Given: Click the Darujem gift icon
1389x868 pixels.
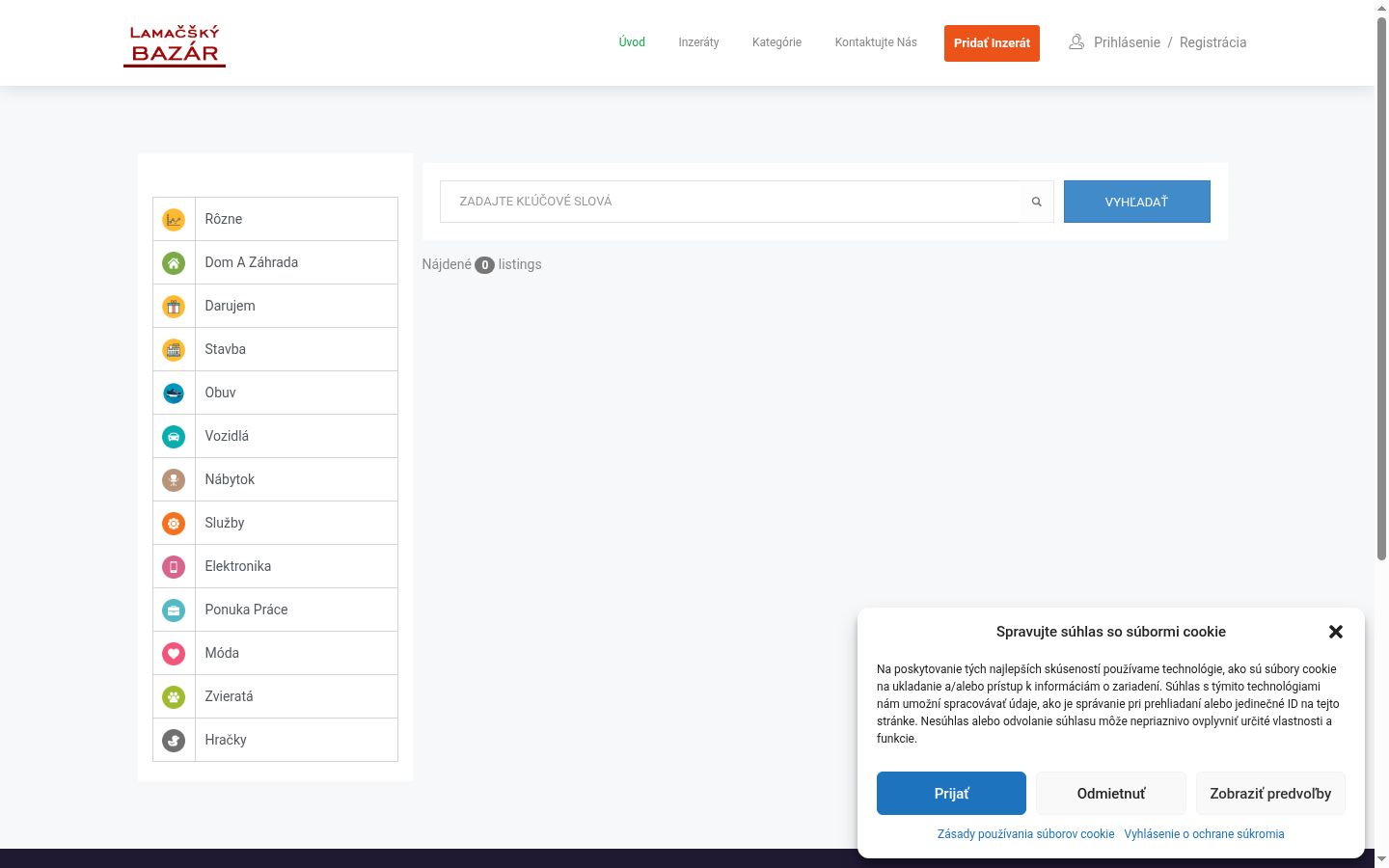Looking at the screenshot, I should (x=174, y=307).
